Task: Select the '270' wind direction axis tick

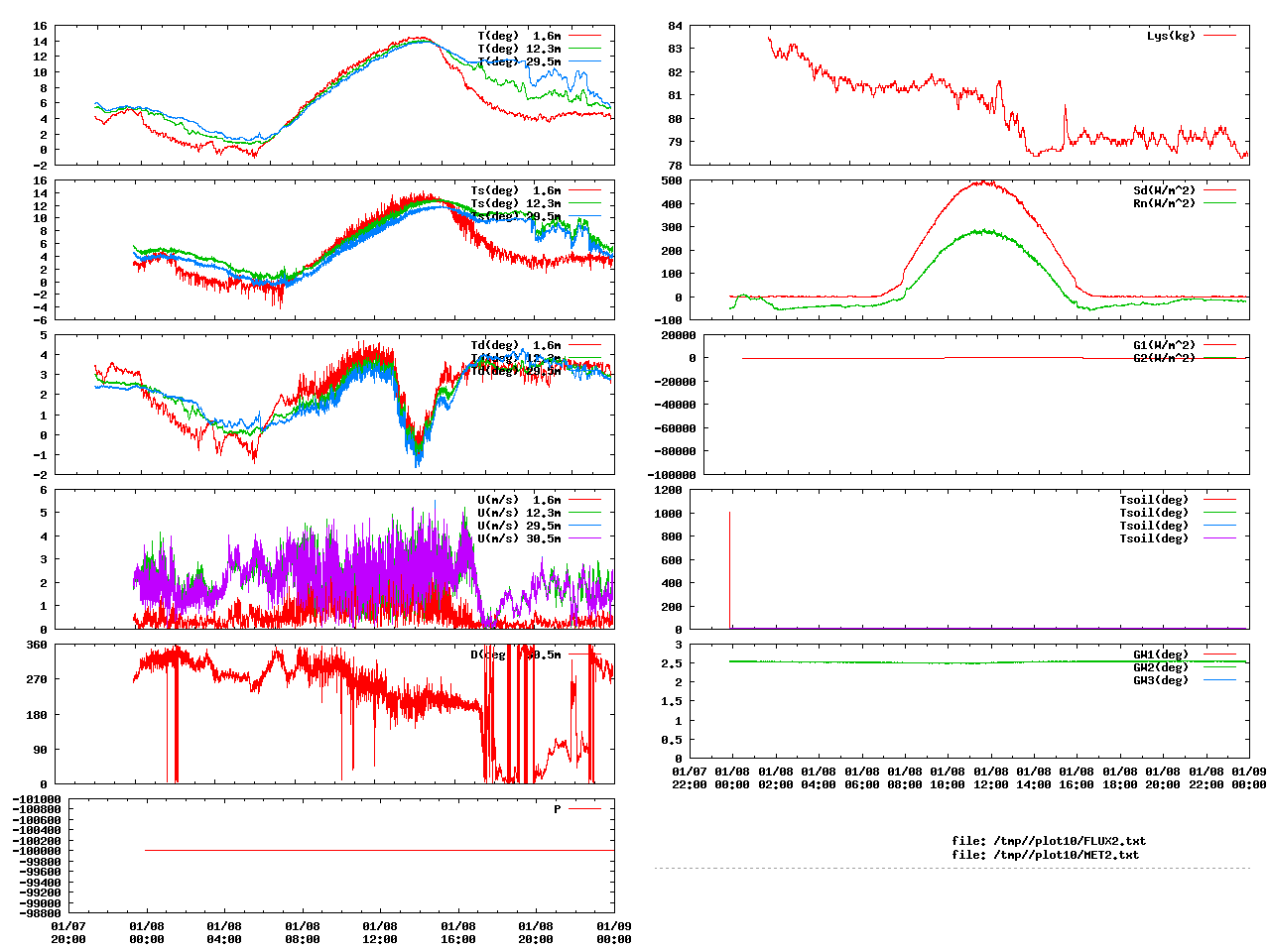Action: tap(37, 679)
